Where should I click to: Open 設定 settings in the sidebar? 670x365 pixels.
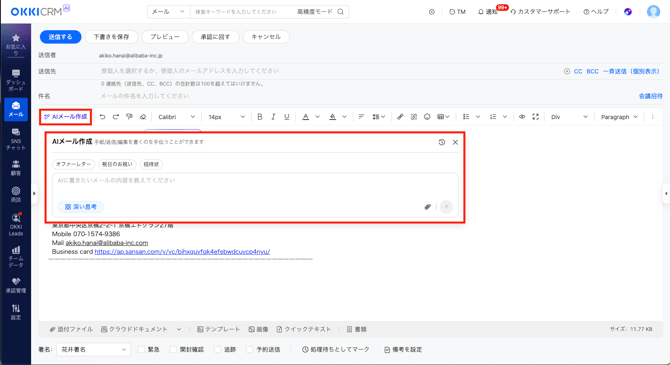coord(16,312)
